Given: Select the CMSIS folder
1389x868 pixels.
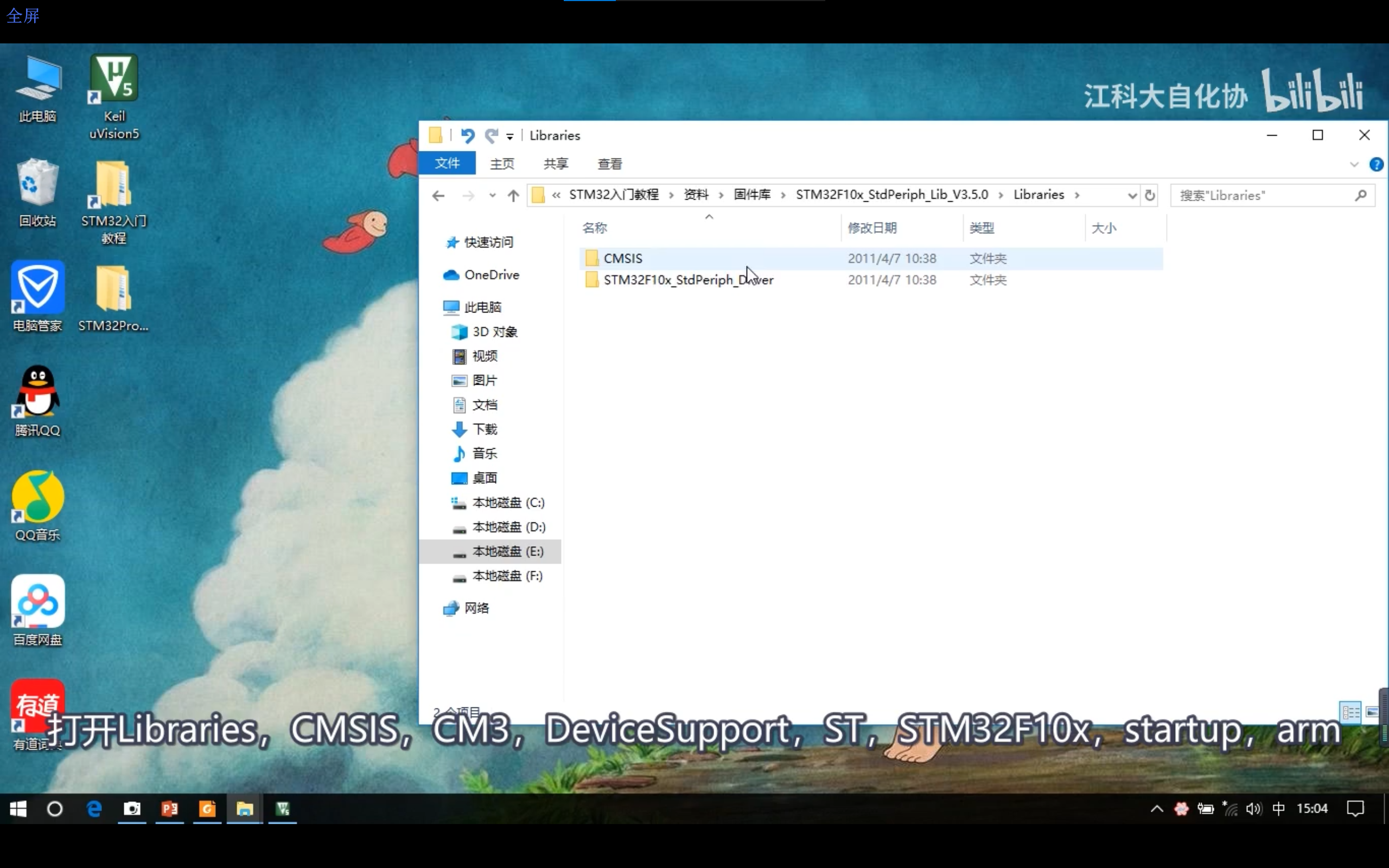Looking at the screenshot, I should (623, 258).
